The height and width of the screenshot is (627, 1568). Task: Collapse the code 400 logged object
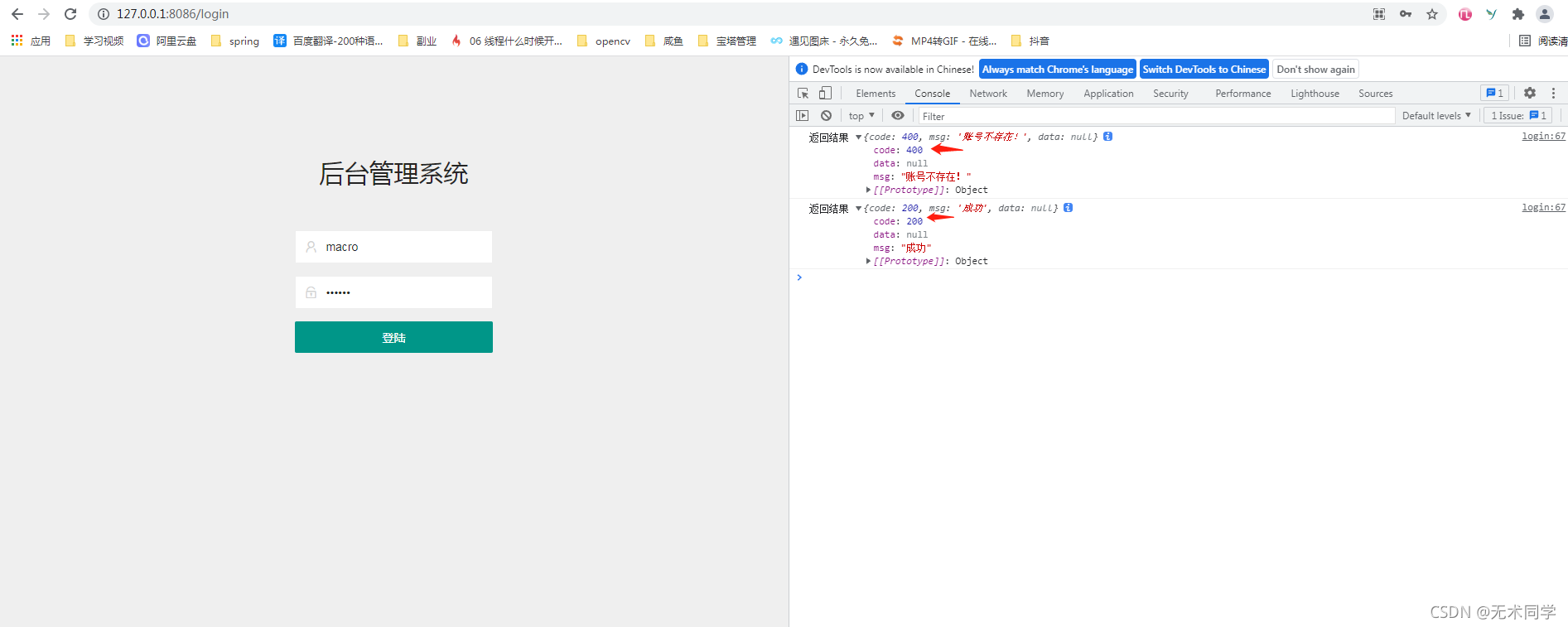859,137
